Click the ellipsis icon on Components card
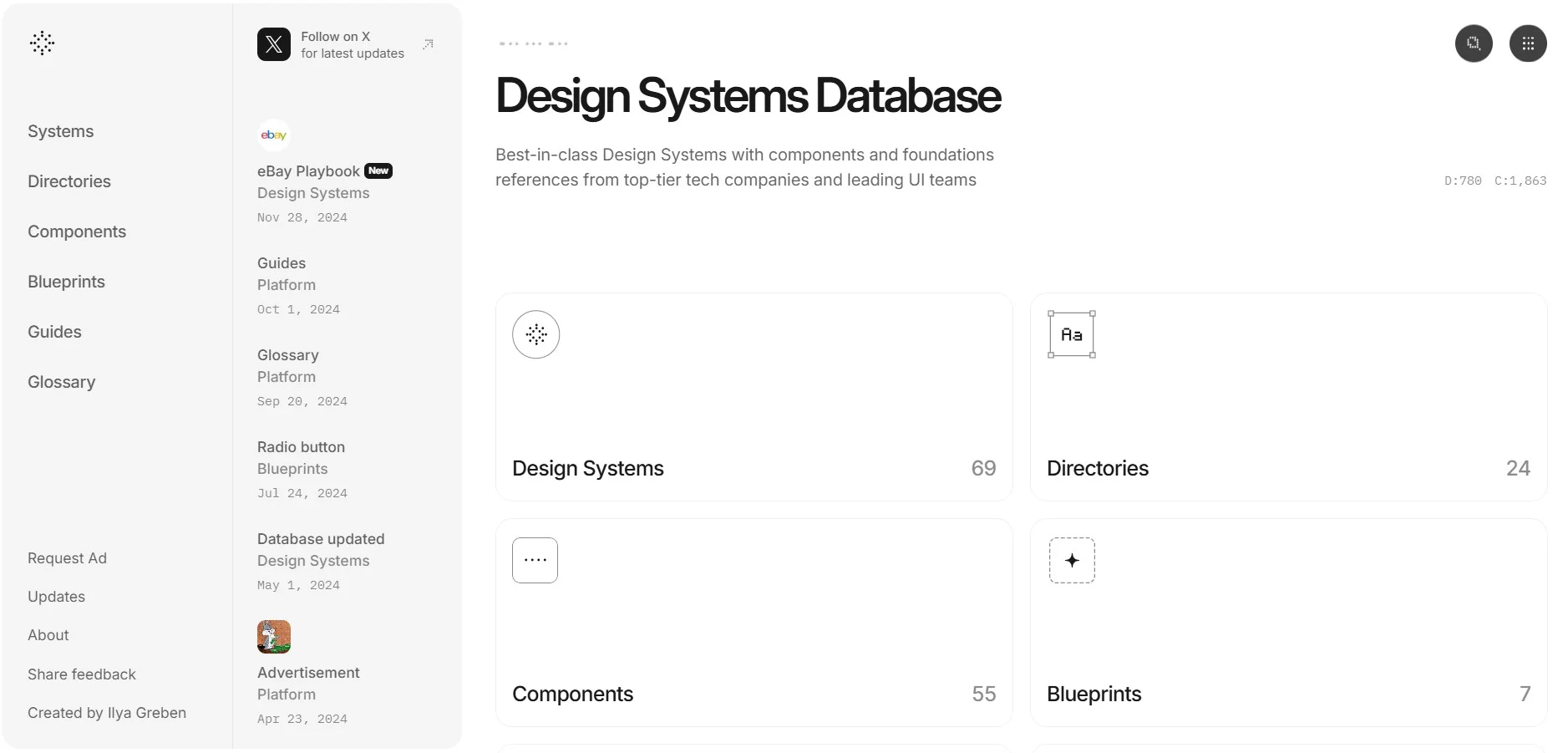This screenshot has height=753, width=1568. (x=535, y=560)
